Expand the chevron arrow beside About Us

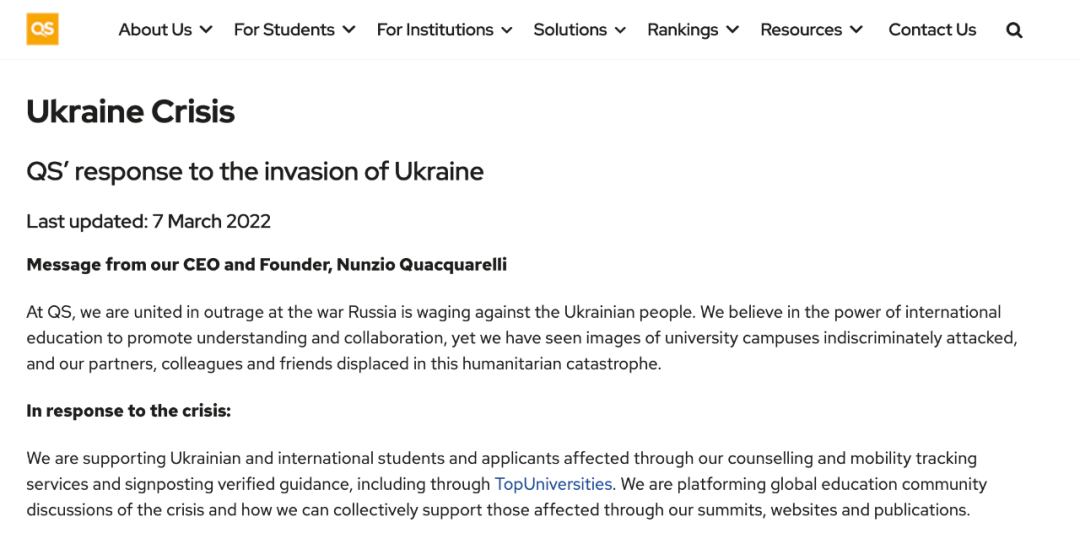click(x=206, y=30)
